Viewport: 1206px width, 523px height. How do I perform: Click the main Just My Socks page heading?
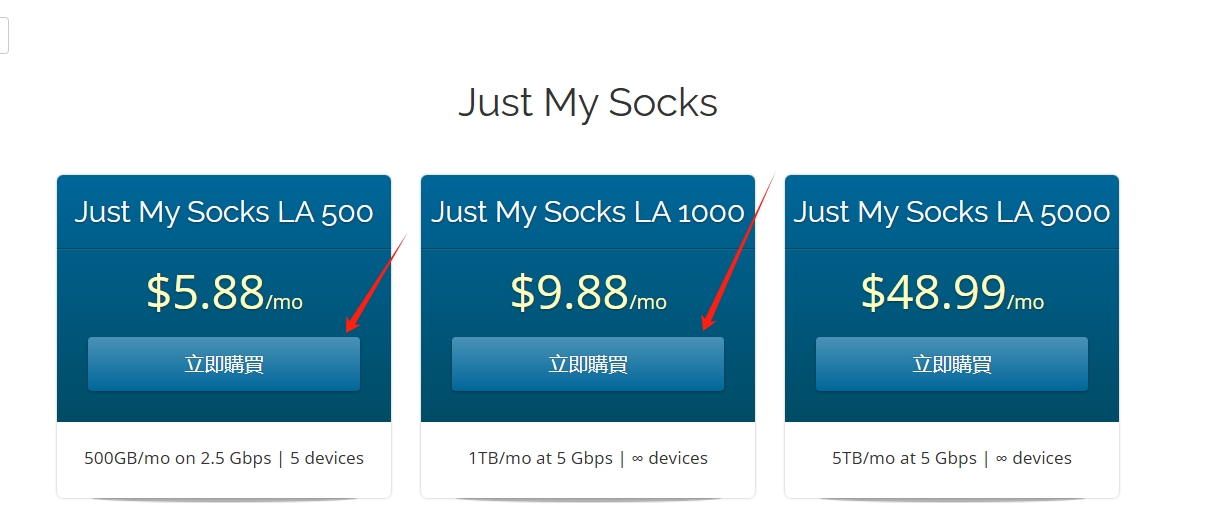(588, 103)
